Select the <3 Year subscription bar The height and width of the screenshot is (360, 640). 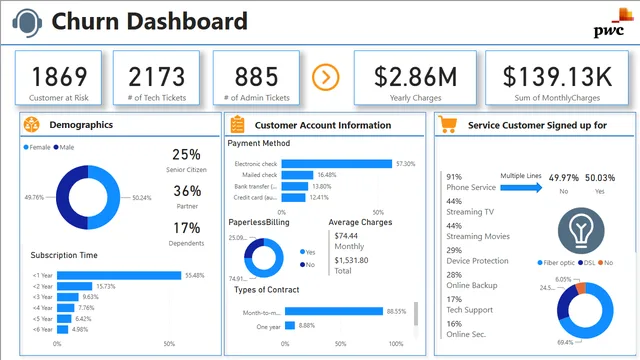pos(68,297)
